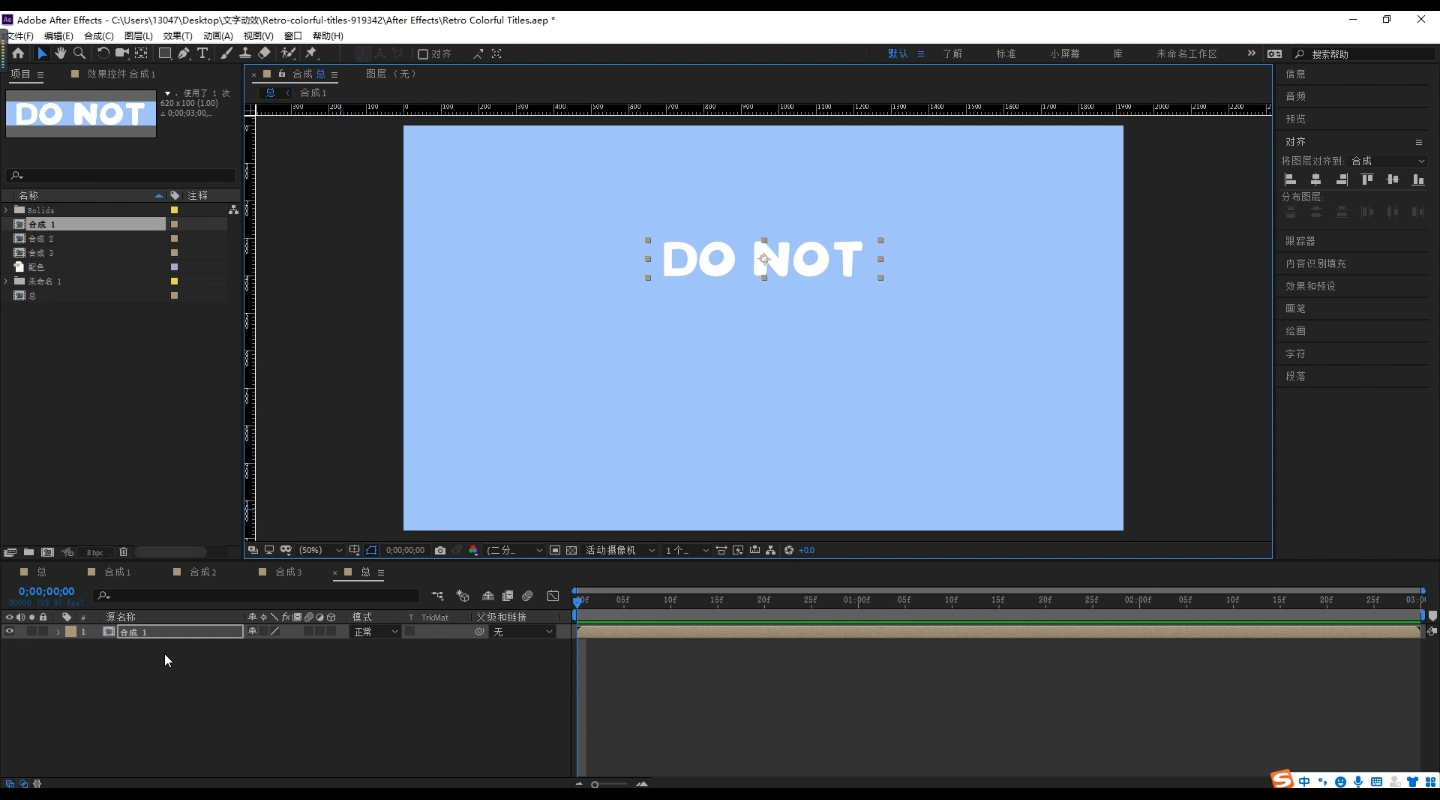The width and height of the screenshot is (1440, 800).
Task: Click the 8 bpc color depth button
Action: 94,552
